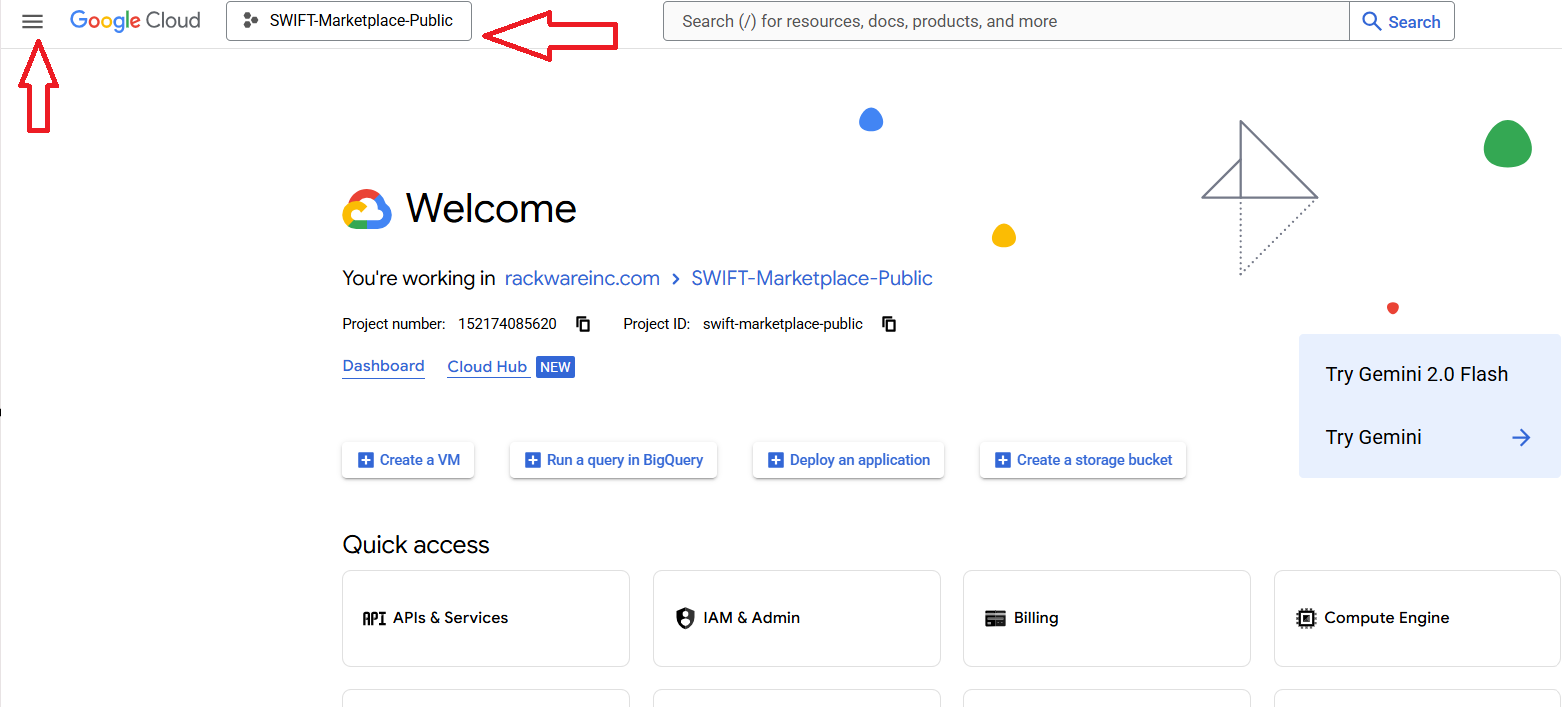This screenshot has height=707, width=1562.
Task: Click plus icon on Create a VM
Action: (365, 460)
